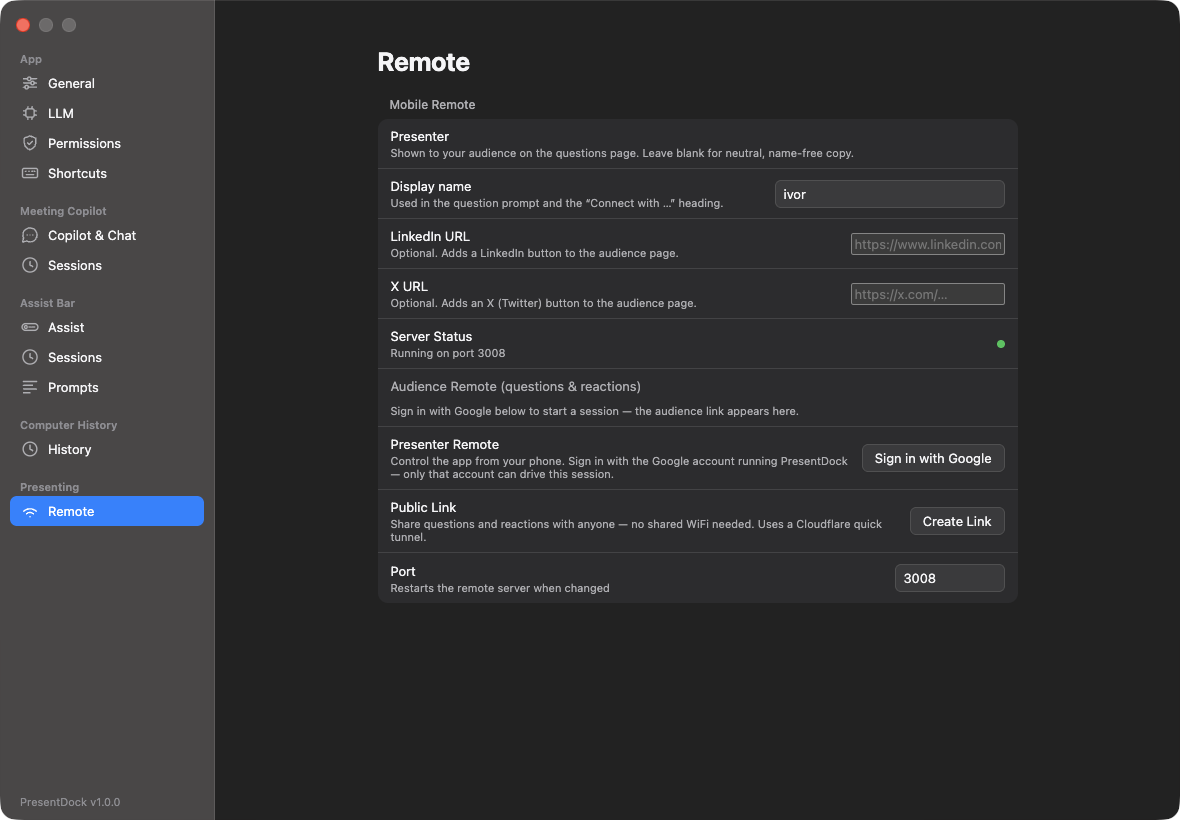
Task: Open the Computer History page
Action: point(107,449)
